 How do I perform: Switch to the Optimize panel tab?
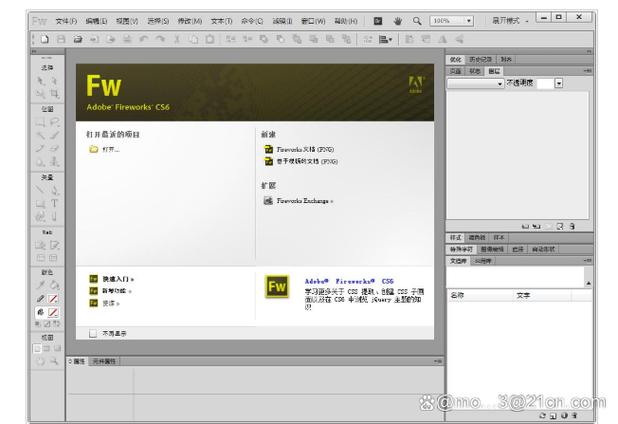click(456, 60)
